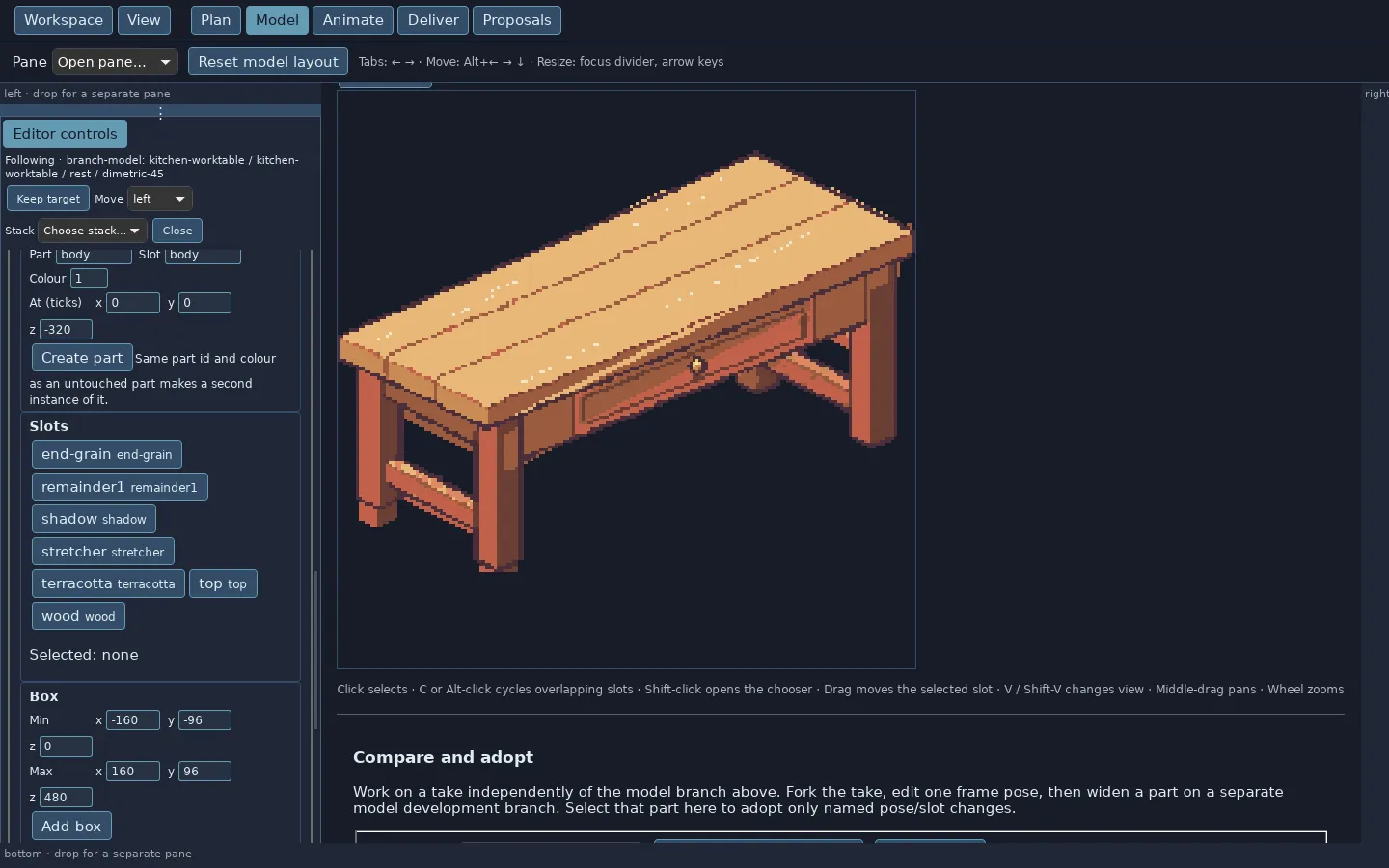Click the Keep target button
The image size is (1389, 868).
[48, 199]
